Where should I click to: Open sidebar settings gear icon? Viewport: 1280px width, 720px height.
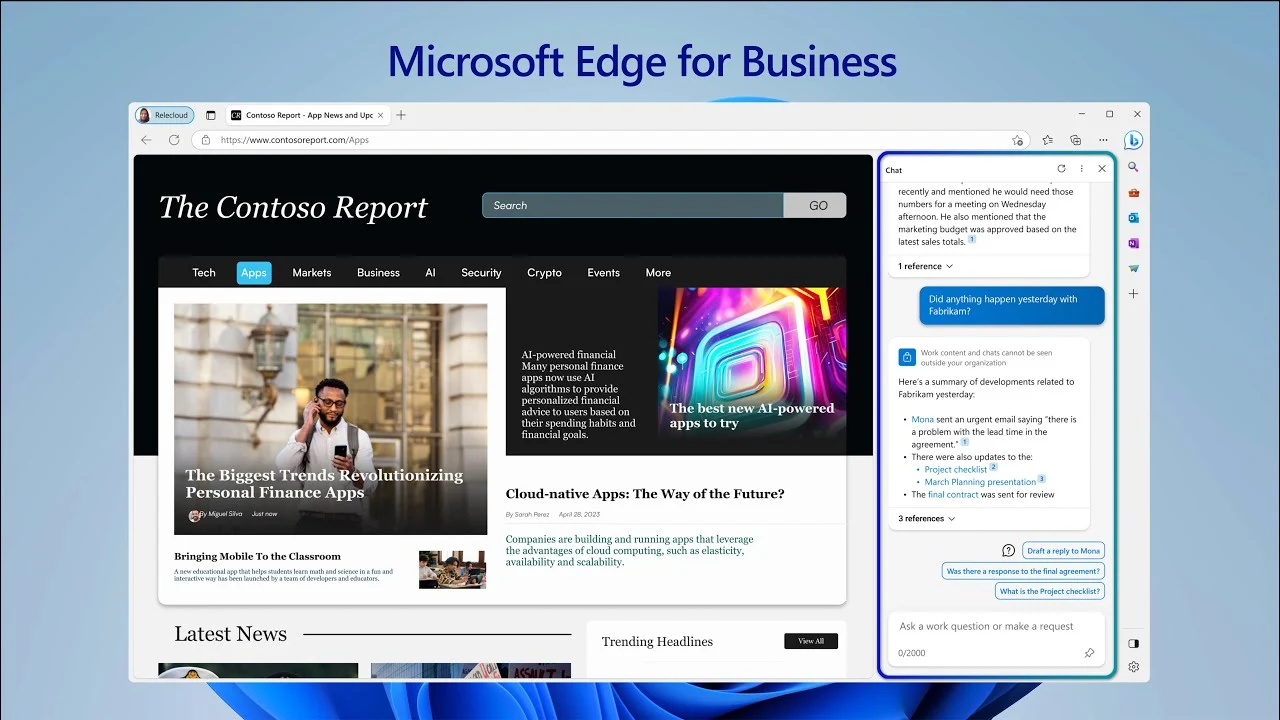click(x=1133, y=667)
